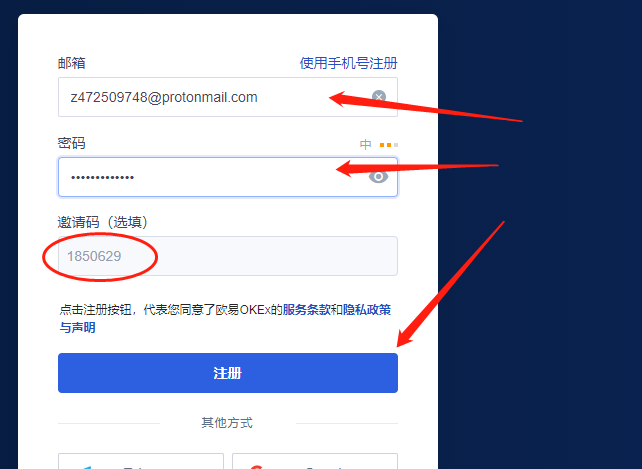Click the red Google icon at the bottom
The image size is (642, 469).
click(257, 467)
